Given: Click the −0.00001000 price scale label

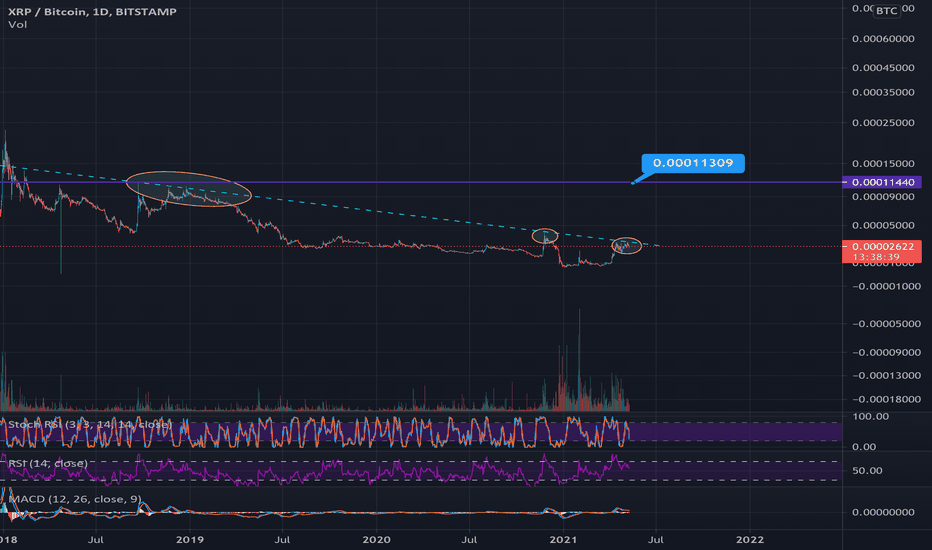Looking at the screenshot, I should coord(886,287).
